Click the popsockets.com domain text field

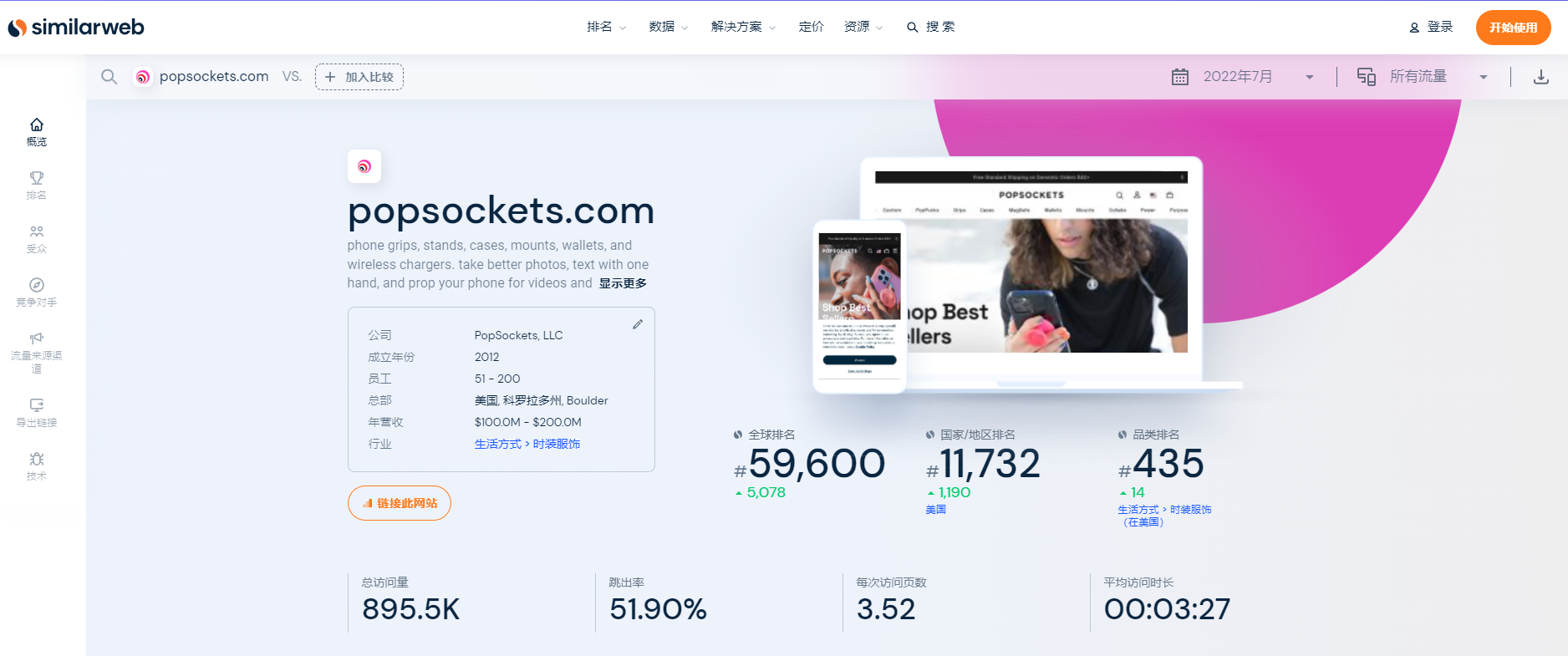pyautogui.click(x=214, y=77)
